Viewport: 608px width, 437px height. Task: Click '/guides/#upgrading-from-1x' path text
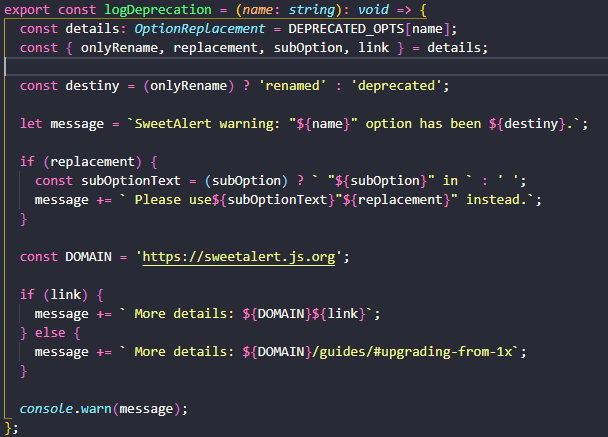point(415,352)
